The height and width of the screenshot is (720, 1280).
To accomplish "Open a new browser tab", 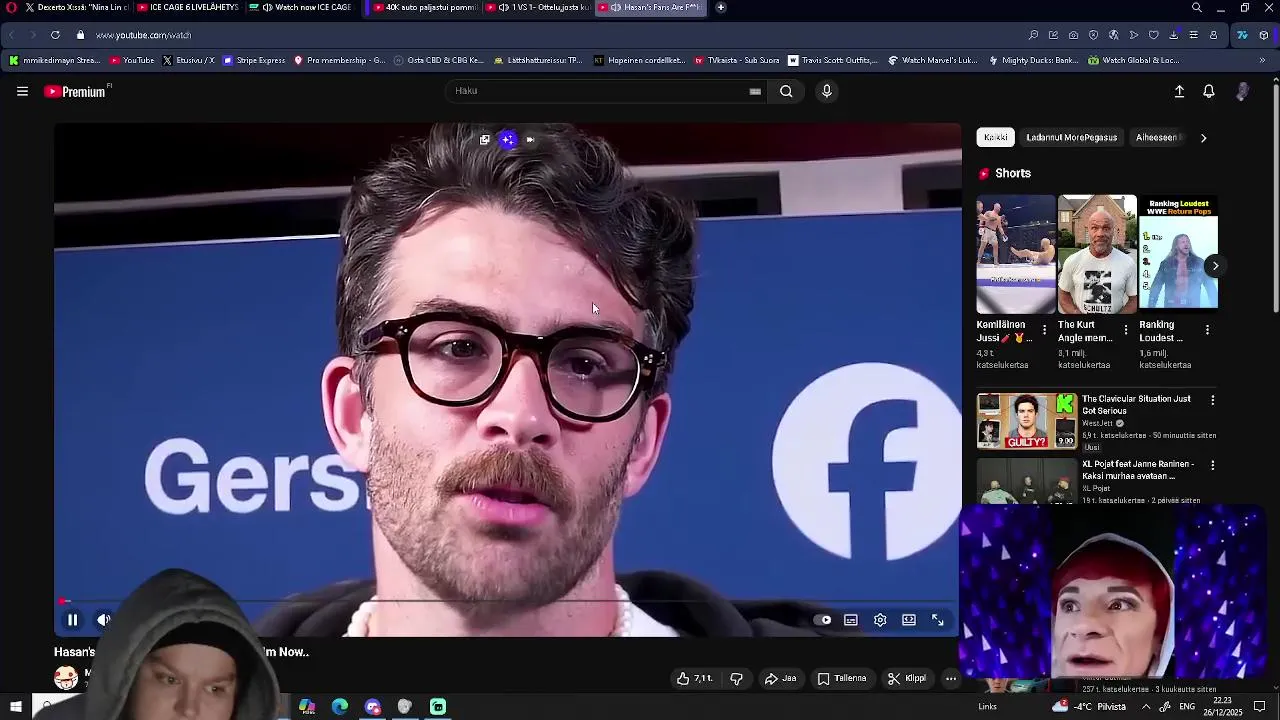I will click(x=721, y=7).
